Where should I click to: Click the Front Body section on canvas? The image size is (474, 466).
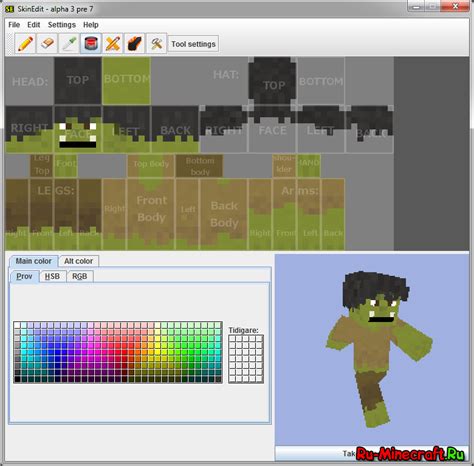tap(151, 214)
